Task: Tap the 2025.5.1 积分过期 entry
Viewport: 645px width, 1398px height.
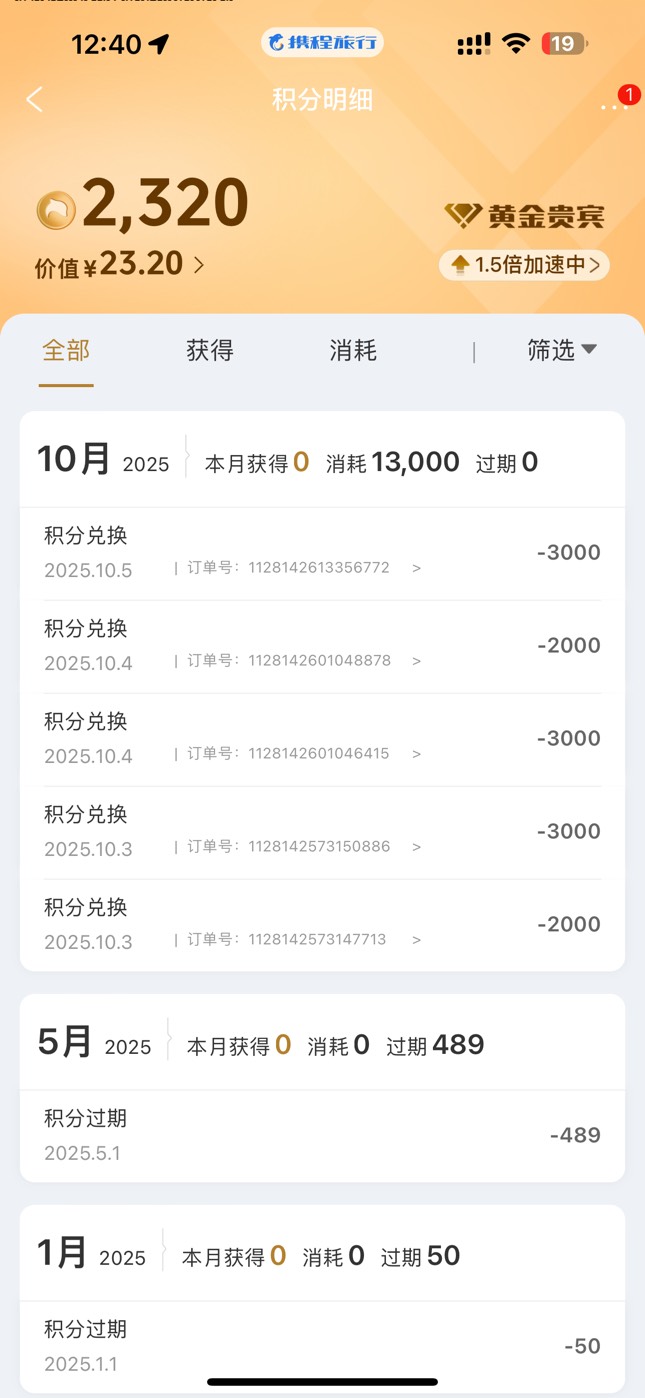Action: pos(322,1135)
